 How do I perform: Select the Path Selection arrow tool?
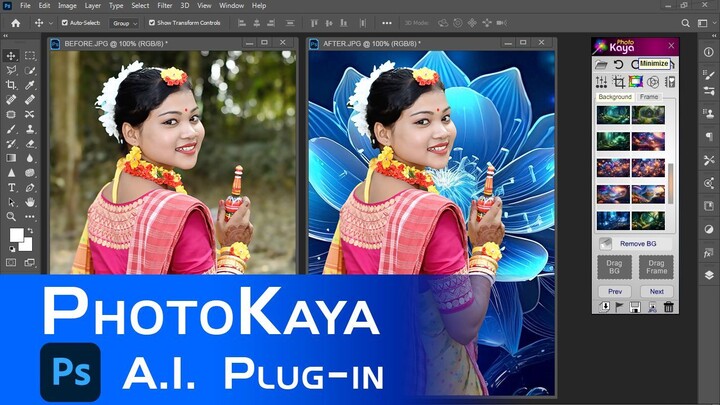click(11, 202)
